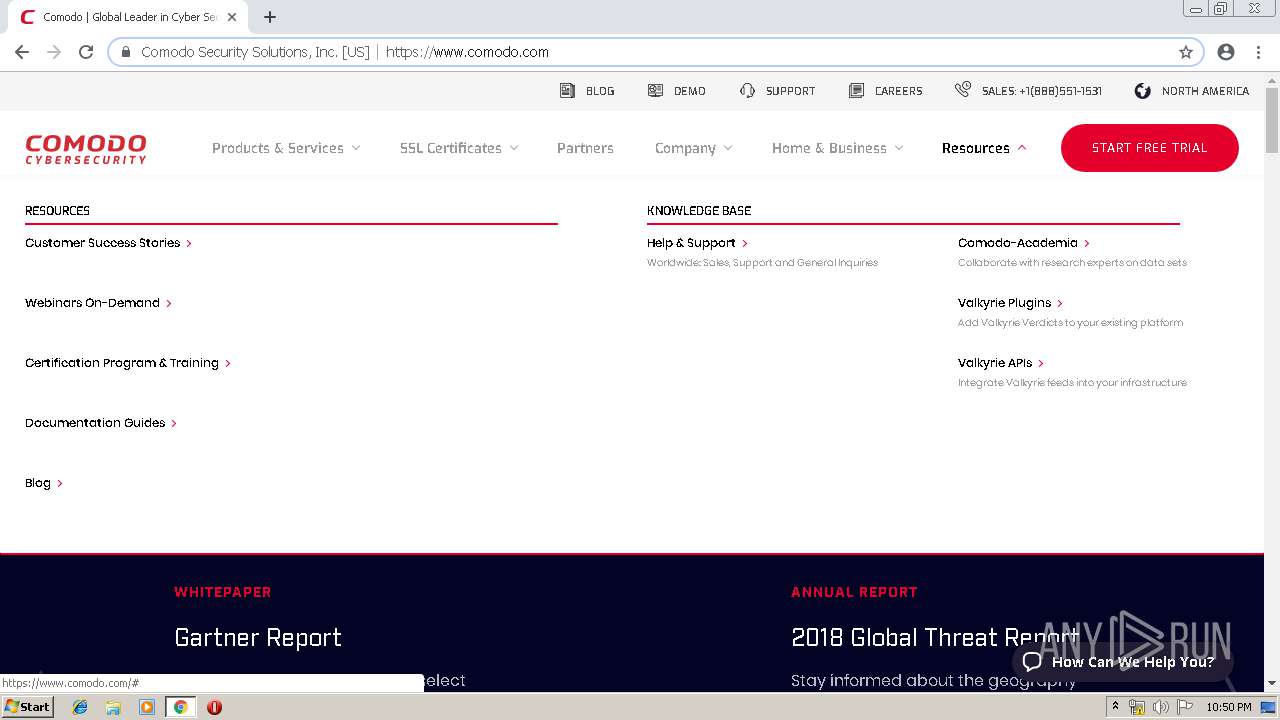Click the browser back arrow
This screenshot has width=1280, height=720.
pyautogui.click(x=22, y=52)
